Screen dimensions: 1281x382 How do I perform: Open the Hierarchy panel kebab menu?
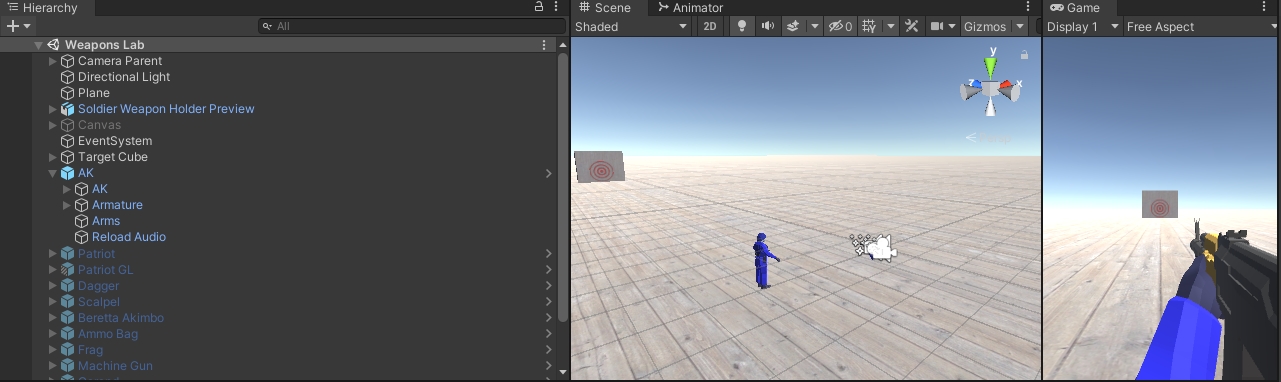557,7
